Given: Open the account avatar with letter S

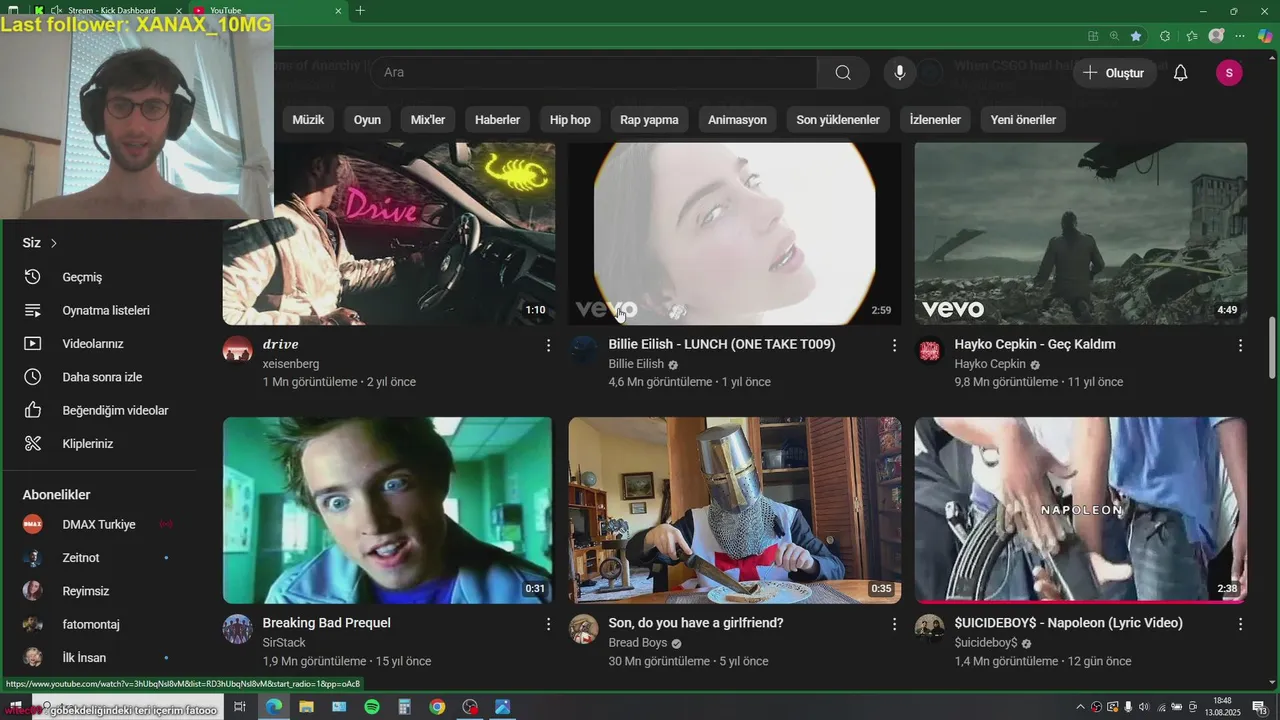Looking at the screenshot, I should pos(1229,72).
